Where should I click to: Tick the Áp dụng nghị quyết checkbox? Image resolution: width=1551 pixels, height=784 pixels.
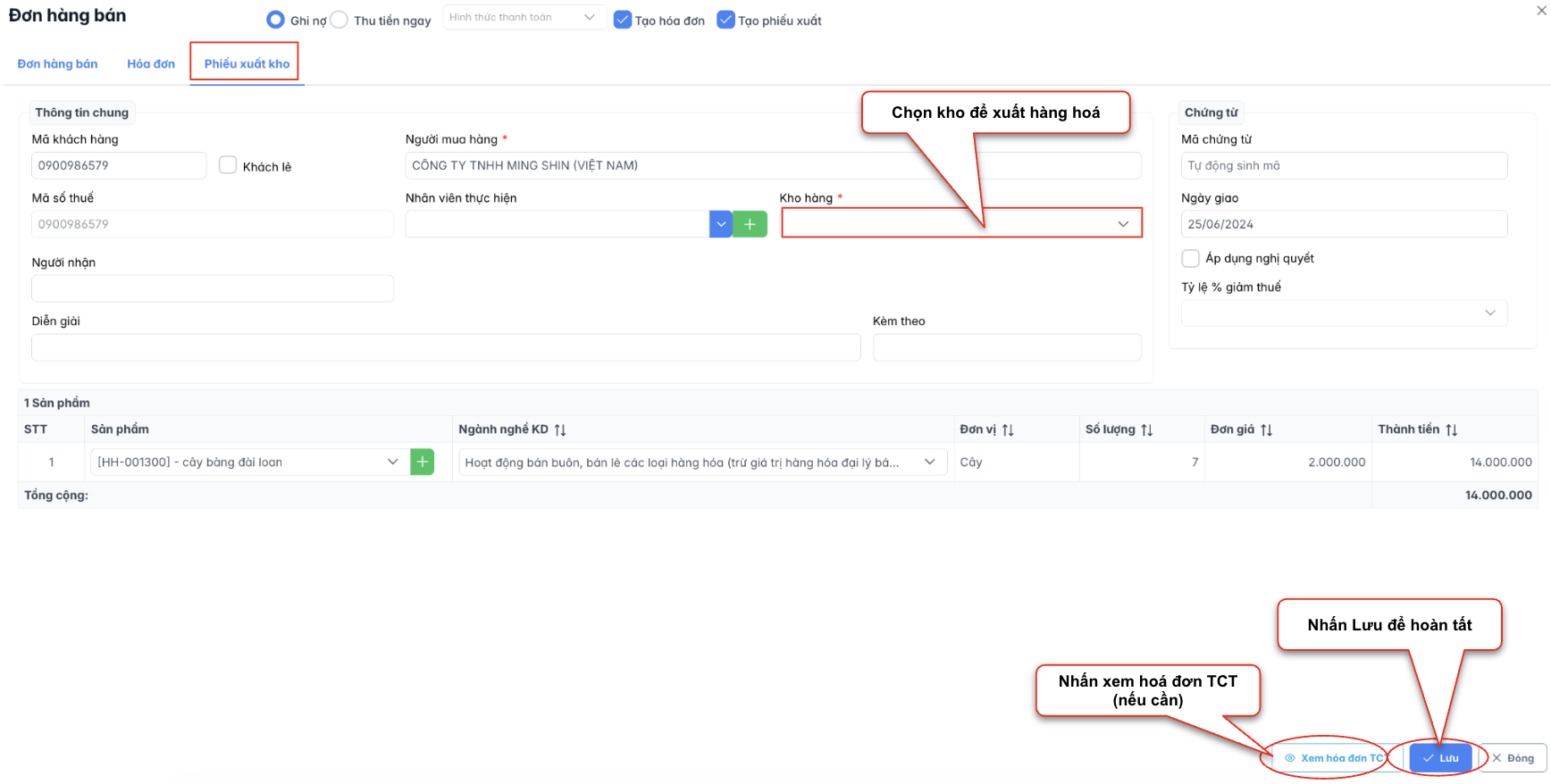[1190, 258]
